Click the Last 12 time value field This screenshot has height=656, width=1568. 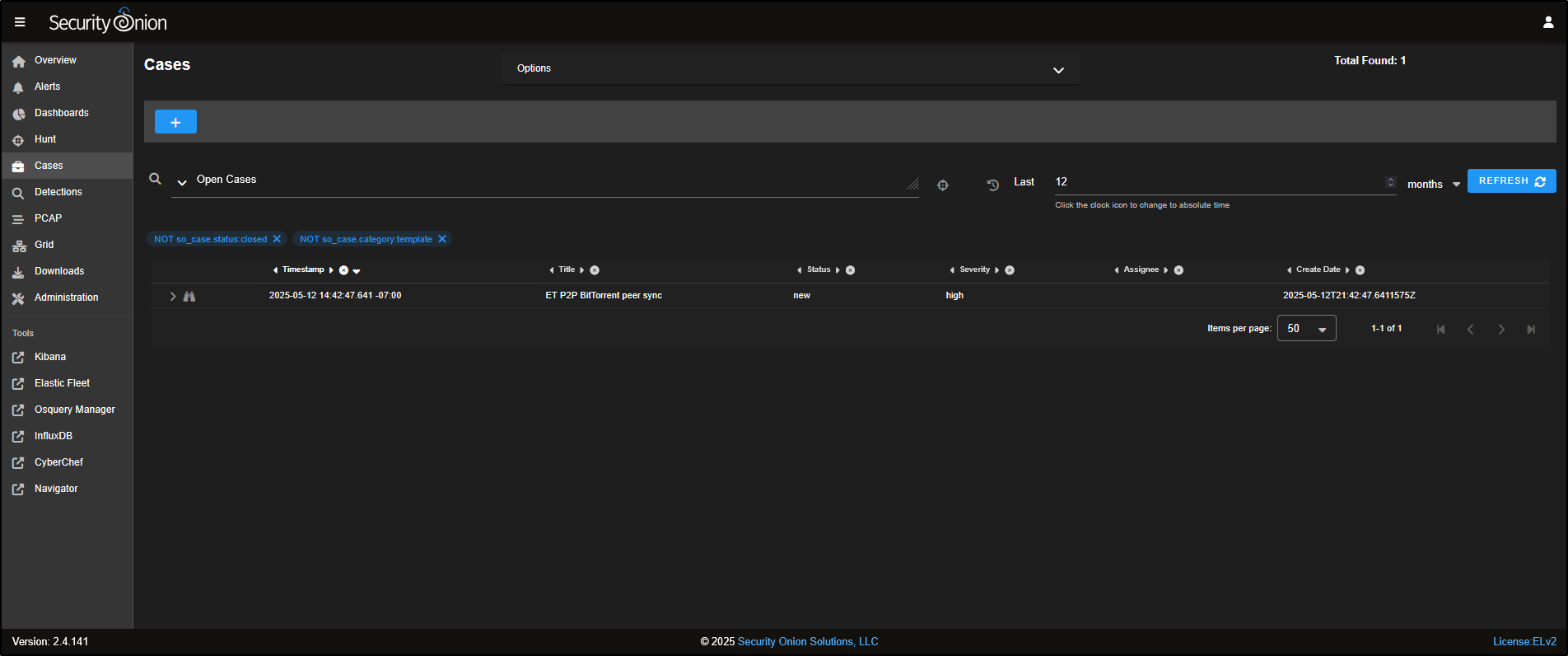point(1217,181)
